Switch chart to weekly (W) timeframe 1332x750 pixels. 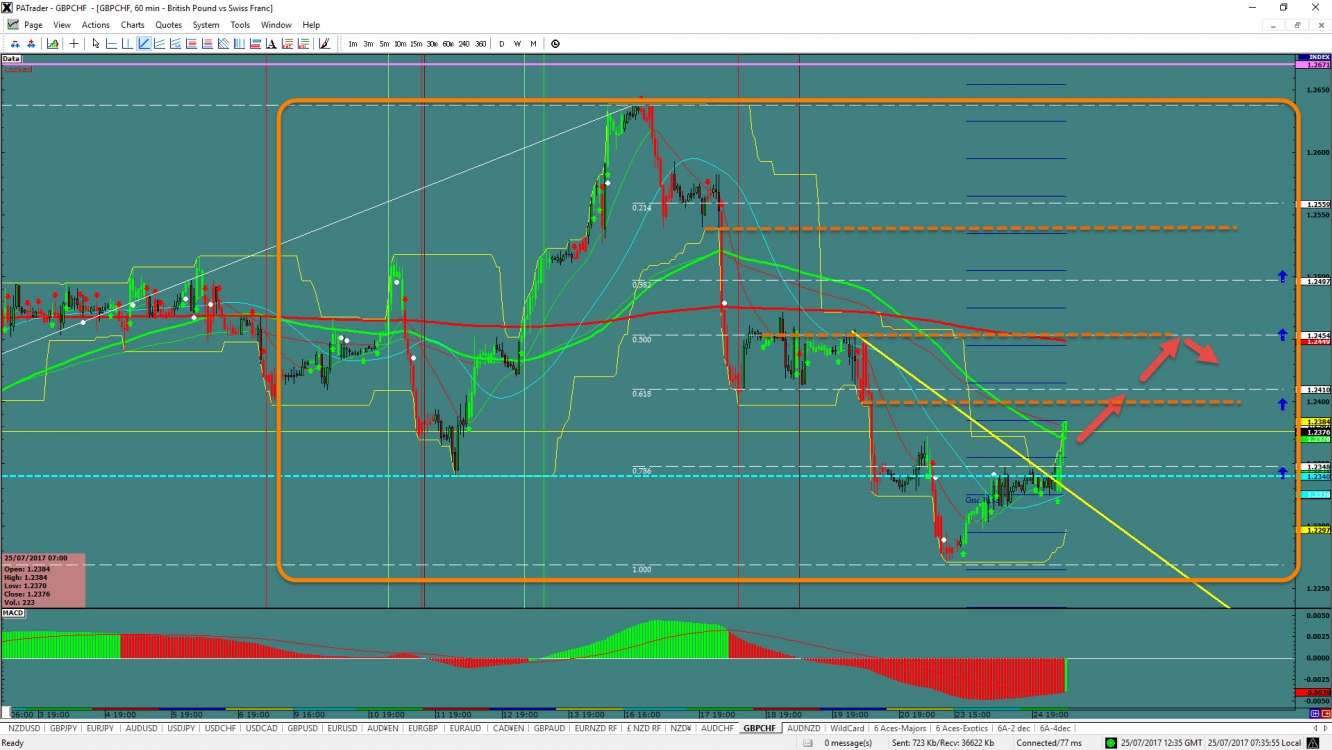tap(517, 43)
